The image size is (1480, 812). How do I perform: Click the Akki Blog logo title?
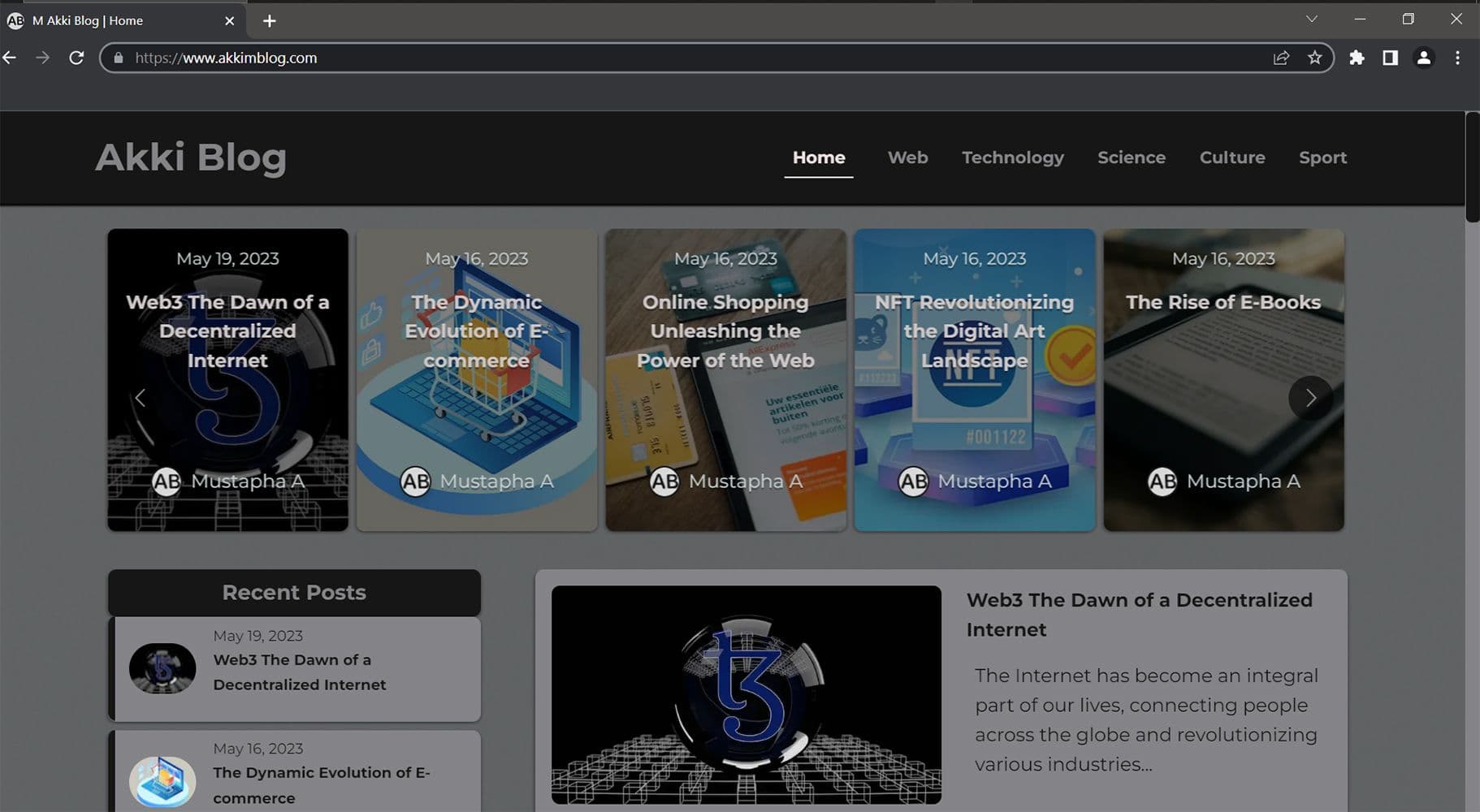tap(191, 158)
